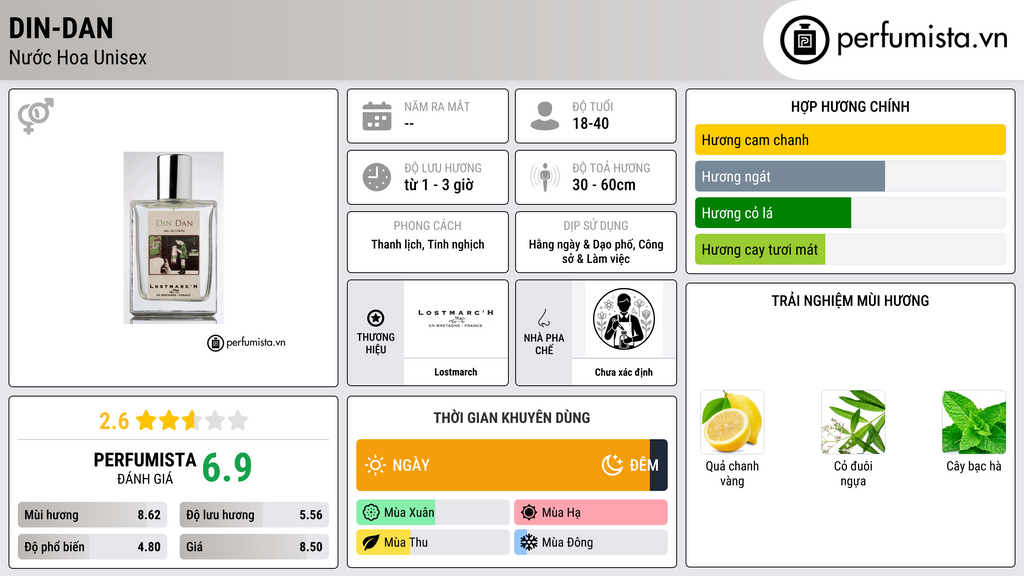Click the Dịp sử dụng label
The width and height of the screenshot is (1024, 576).
596,225
